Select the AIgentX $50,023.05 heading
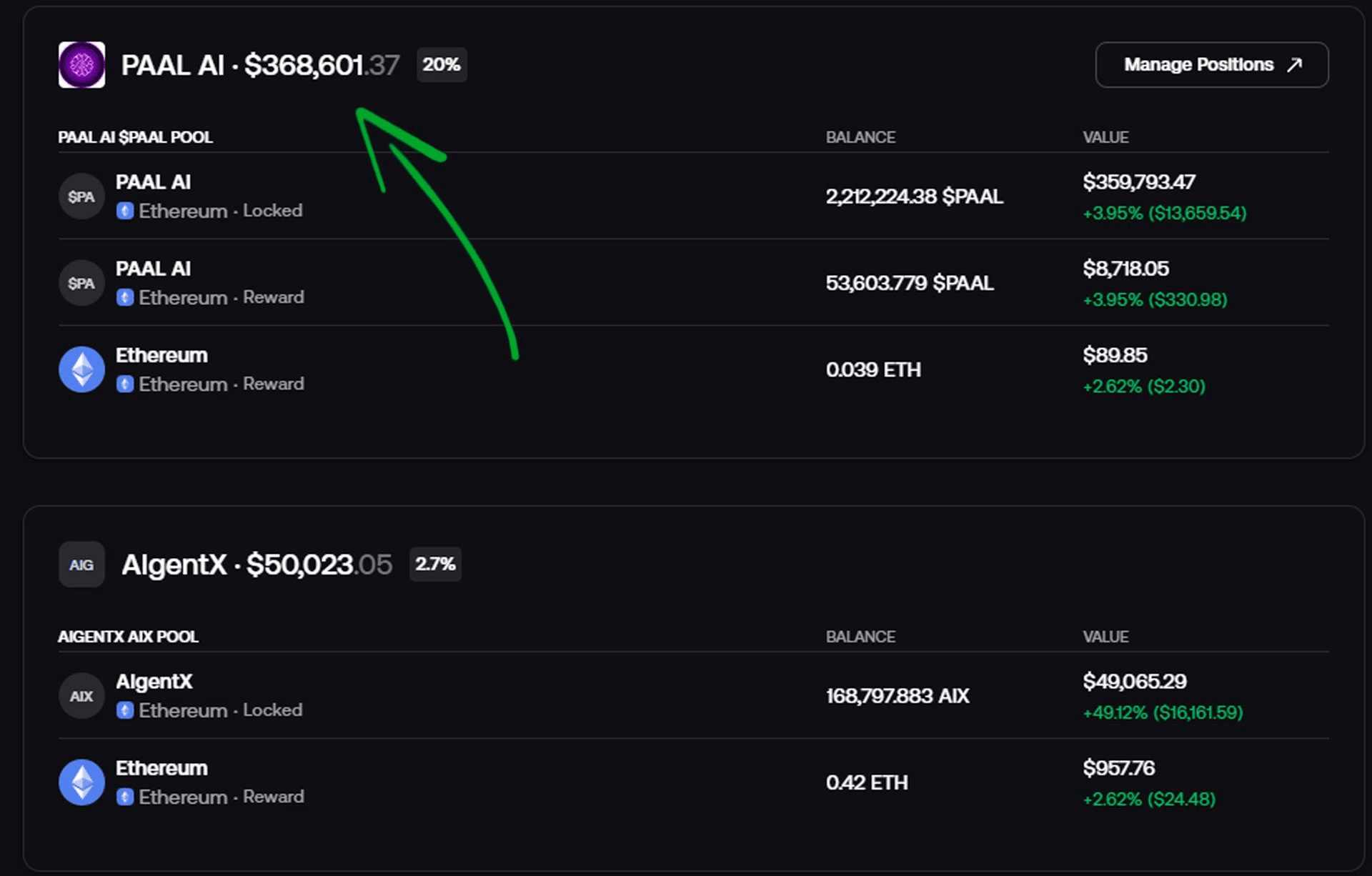Image resolution: width=1372 pixels, height=876 pixels. [257, 565]
